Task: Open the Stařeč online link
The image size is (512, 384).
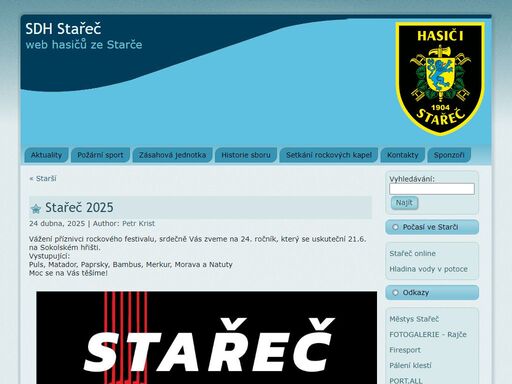Action: pyautogui.click(x=412, y=254)
